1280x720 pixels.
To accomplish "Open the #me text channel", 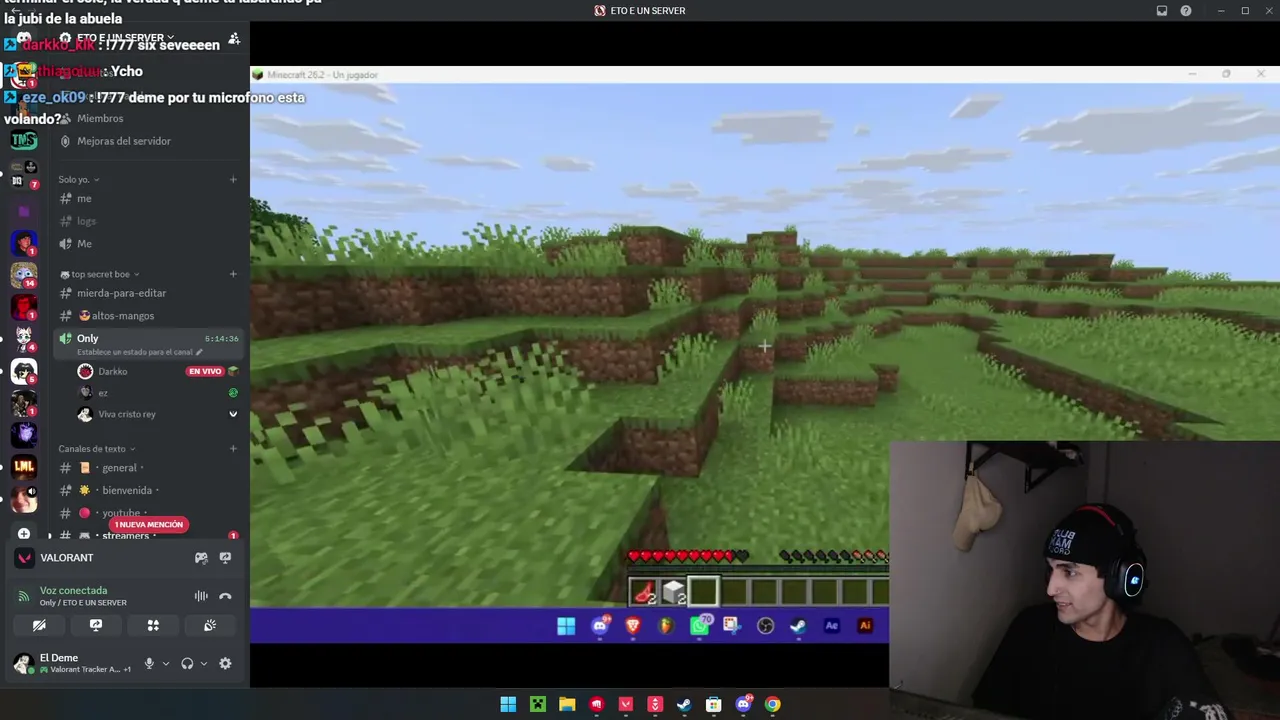I will click(x=149, y=198).
